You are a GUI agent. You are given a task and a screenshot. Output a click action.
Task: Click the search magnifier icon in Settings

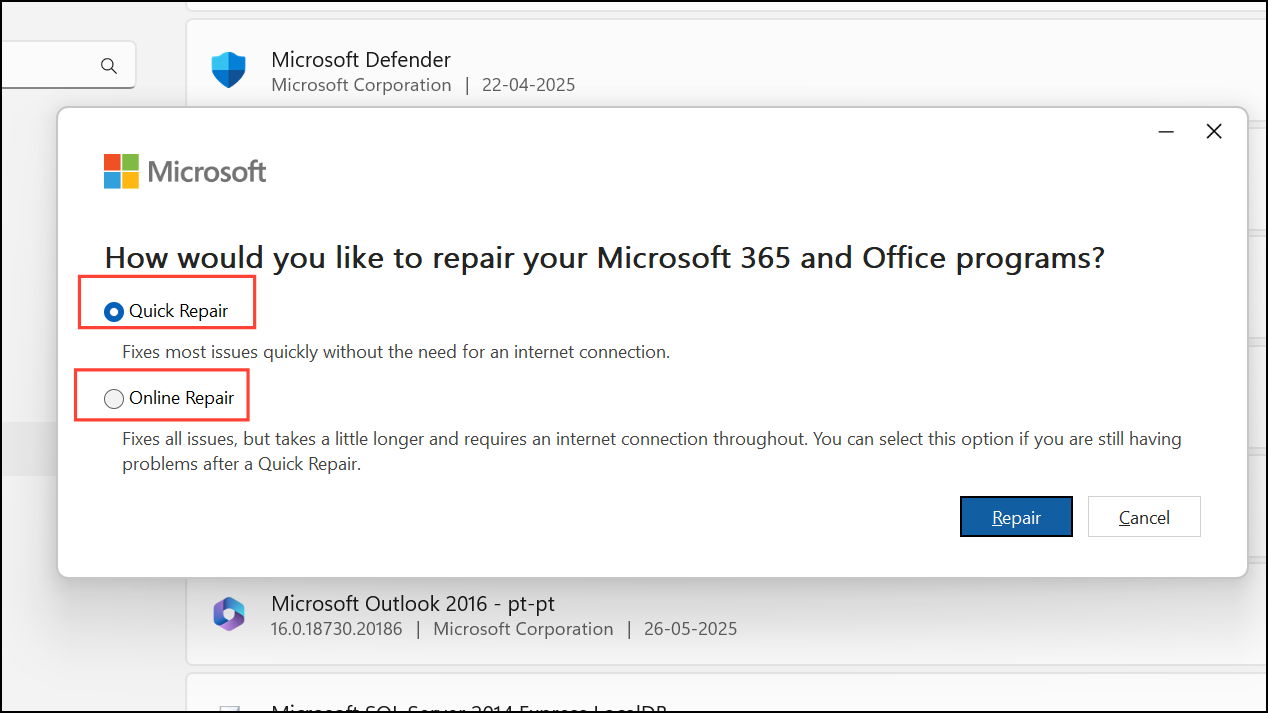coord(108,66)
